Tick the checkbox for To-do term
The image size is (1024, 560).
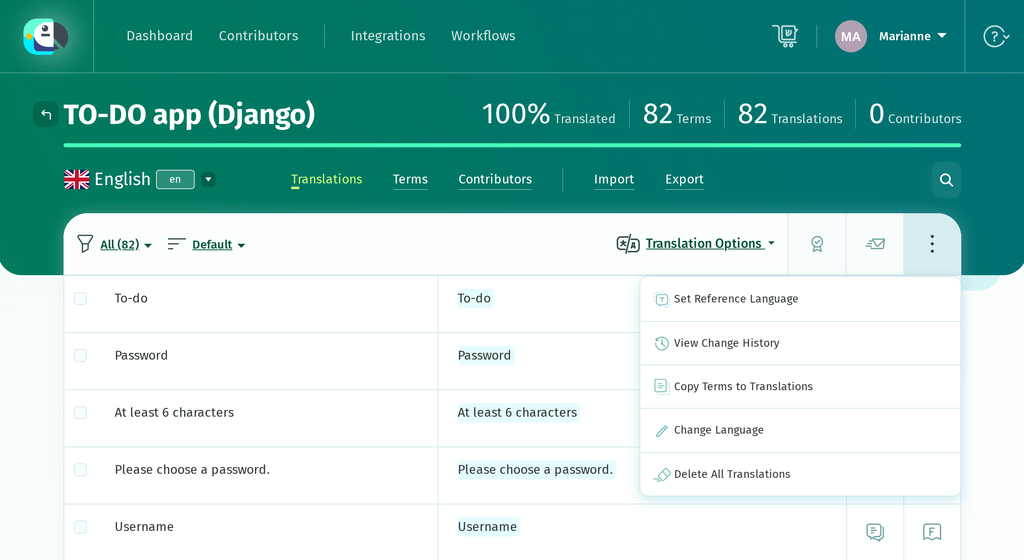(80, 298)
